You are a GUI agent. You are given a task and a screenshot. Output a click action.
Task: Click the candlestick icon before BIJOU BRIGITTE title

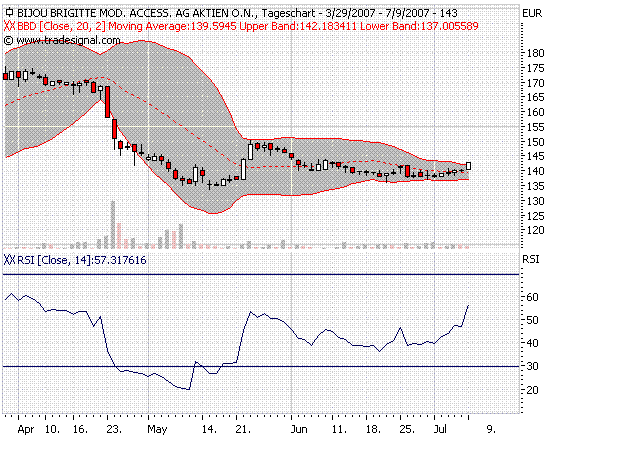point(9,13)
